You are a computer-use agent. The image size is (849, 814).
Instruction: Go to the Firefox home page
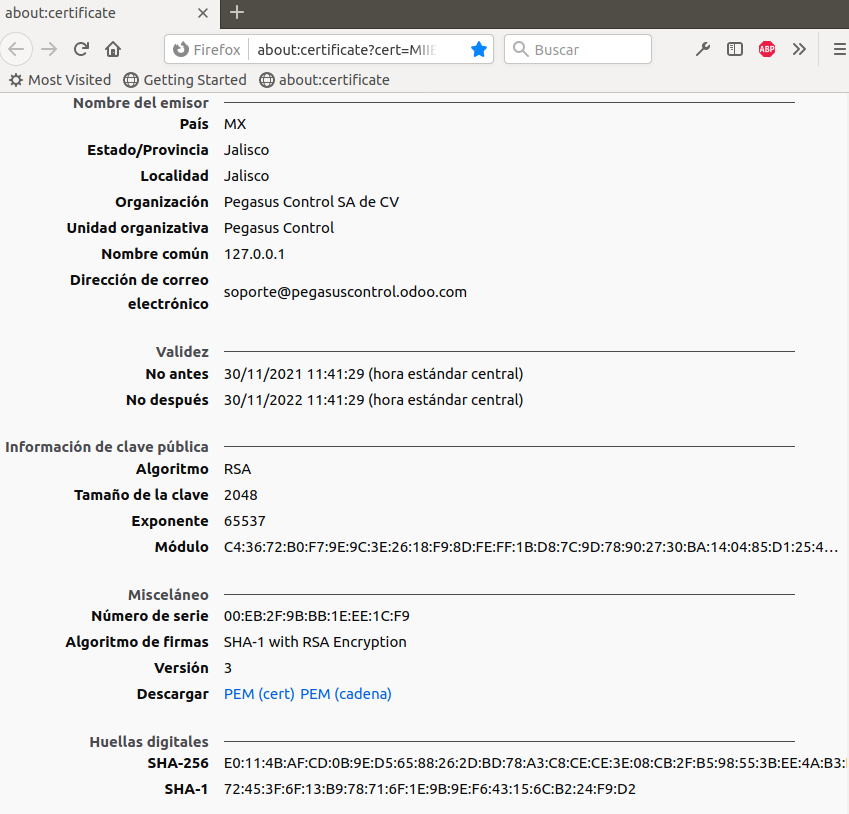113,49
